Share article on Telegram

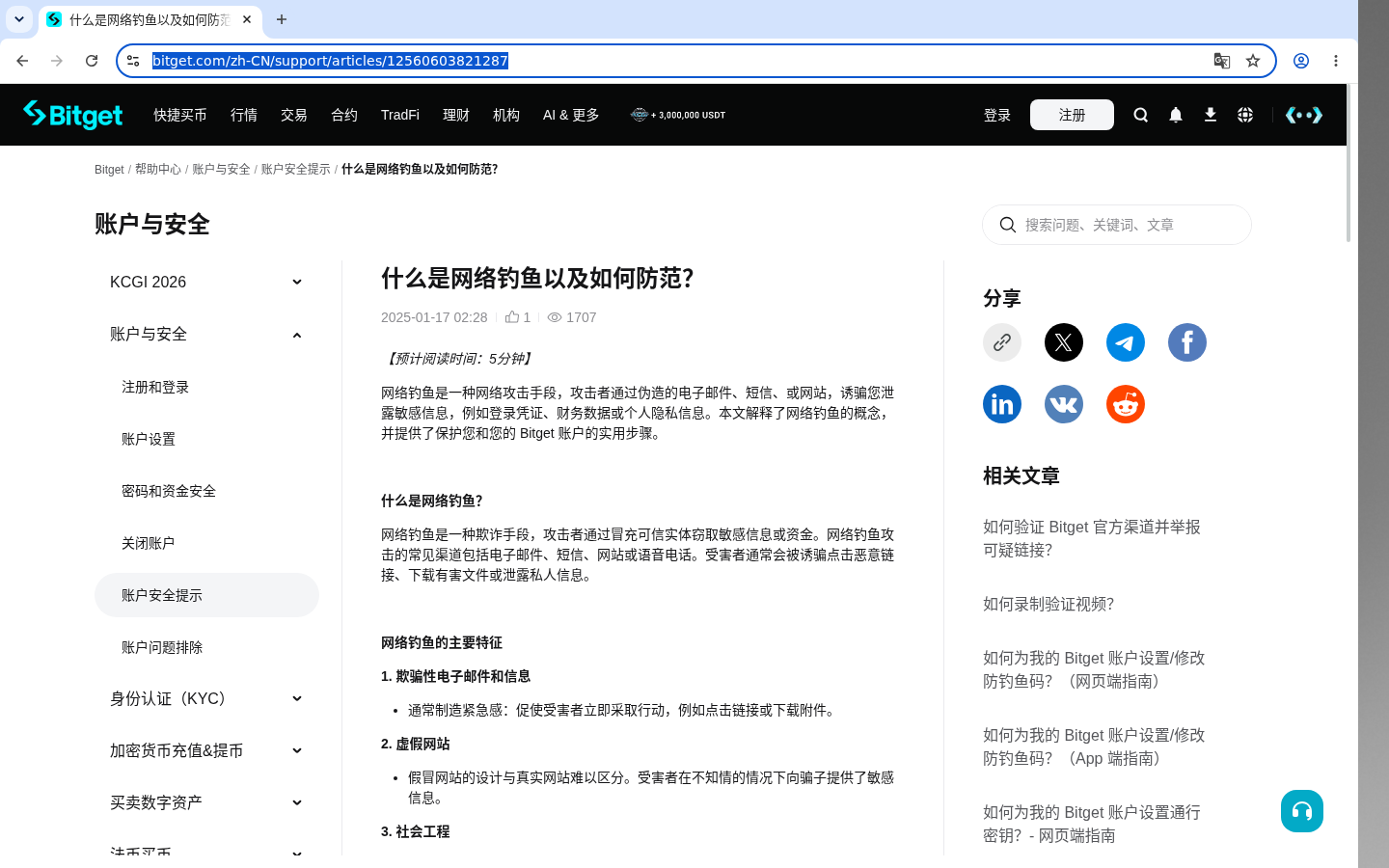(x=1126, y=342)
